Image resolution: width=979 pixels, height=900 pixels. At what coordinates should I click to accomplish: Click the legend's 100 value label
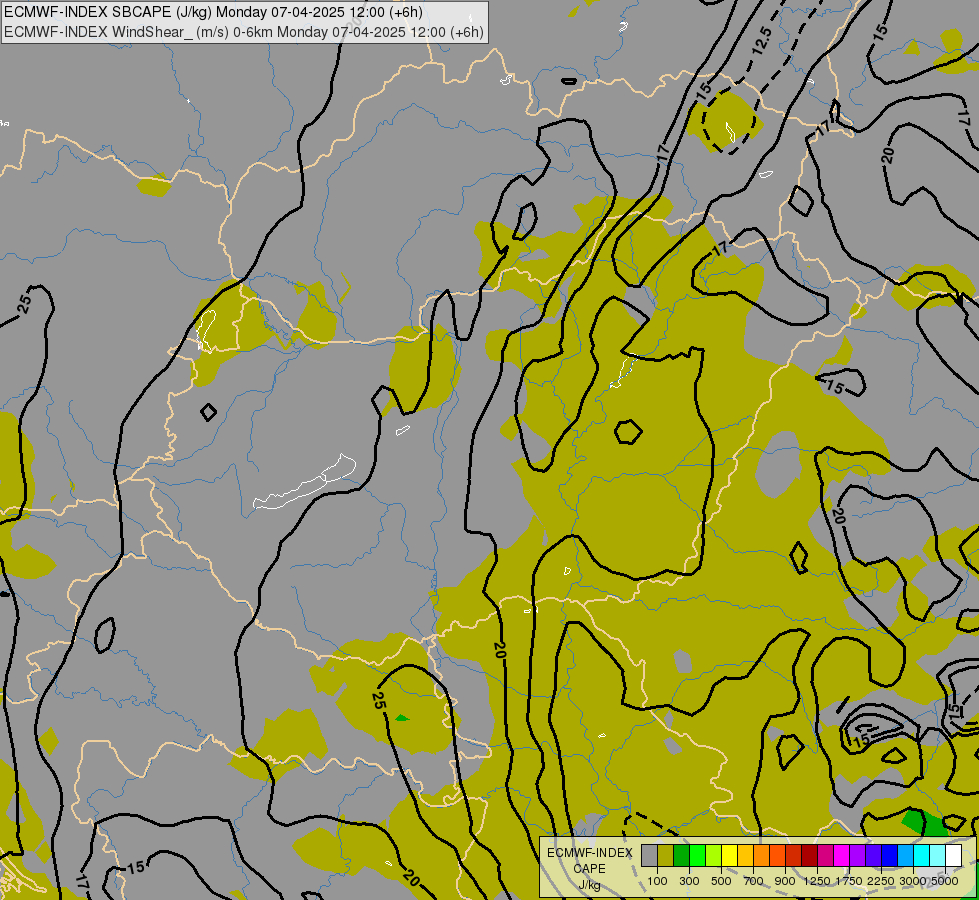(657, 881)
